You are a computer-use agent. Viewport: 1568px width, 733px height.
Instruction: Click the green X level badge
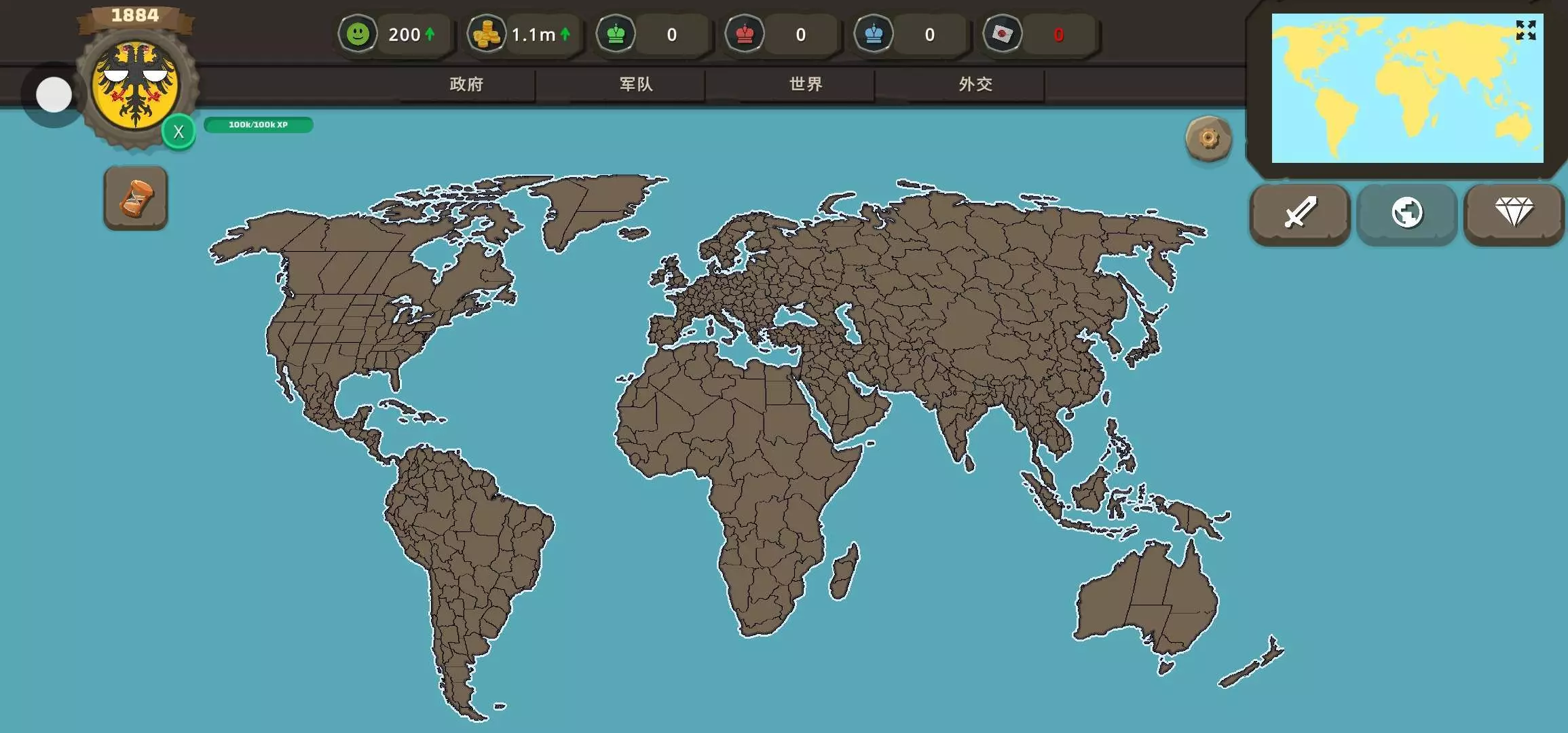179,132
